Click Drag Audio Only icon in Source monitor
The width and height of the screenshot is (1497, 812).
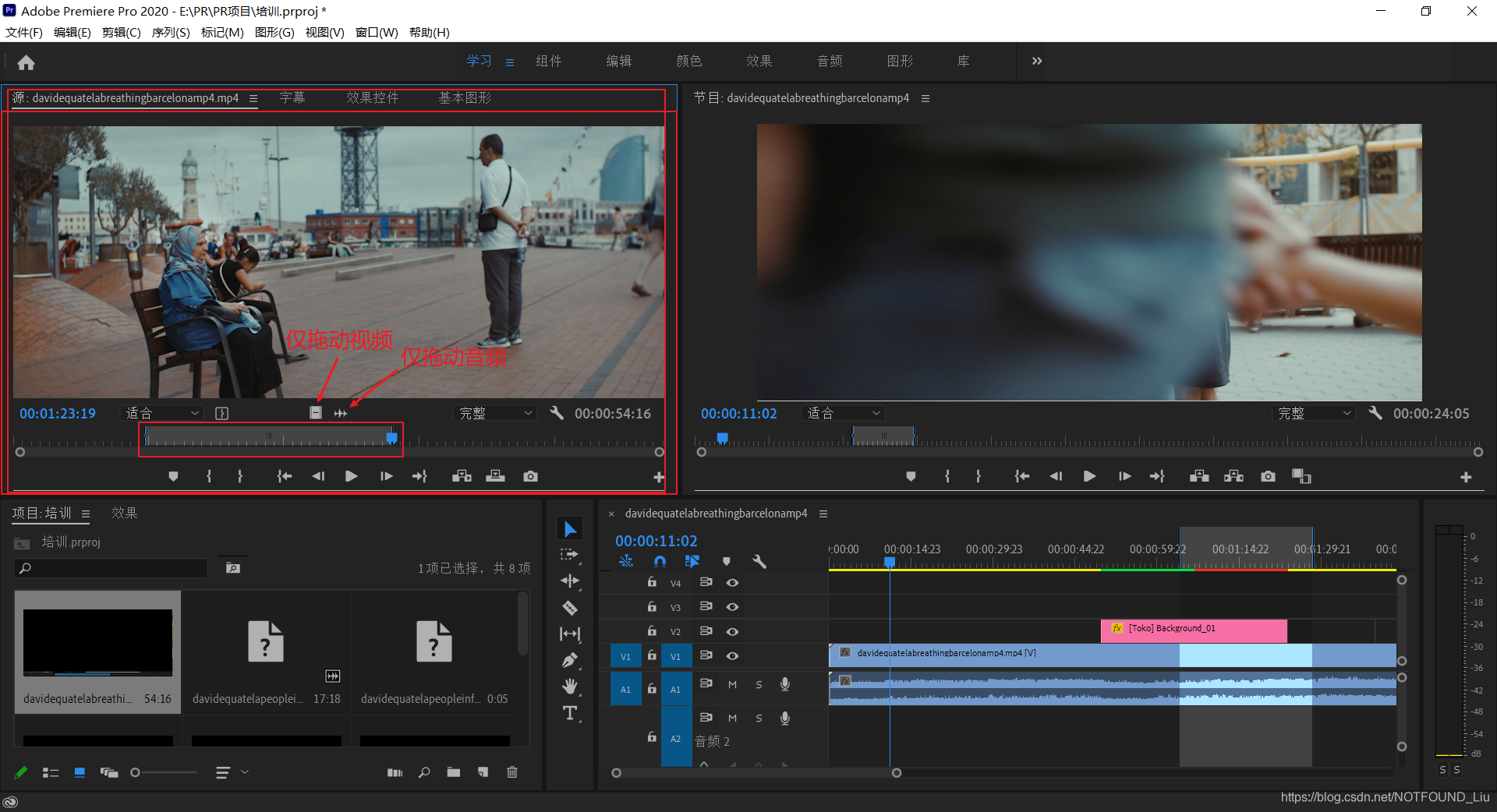tap(341, 413)
